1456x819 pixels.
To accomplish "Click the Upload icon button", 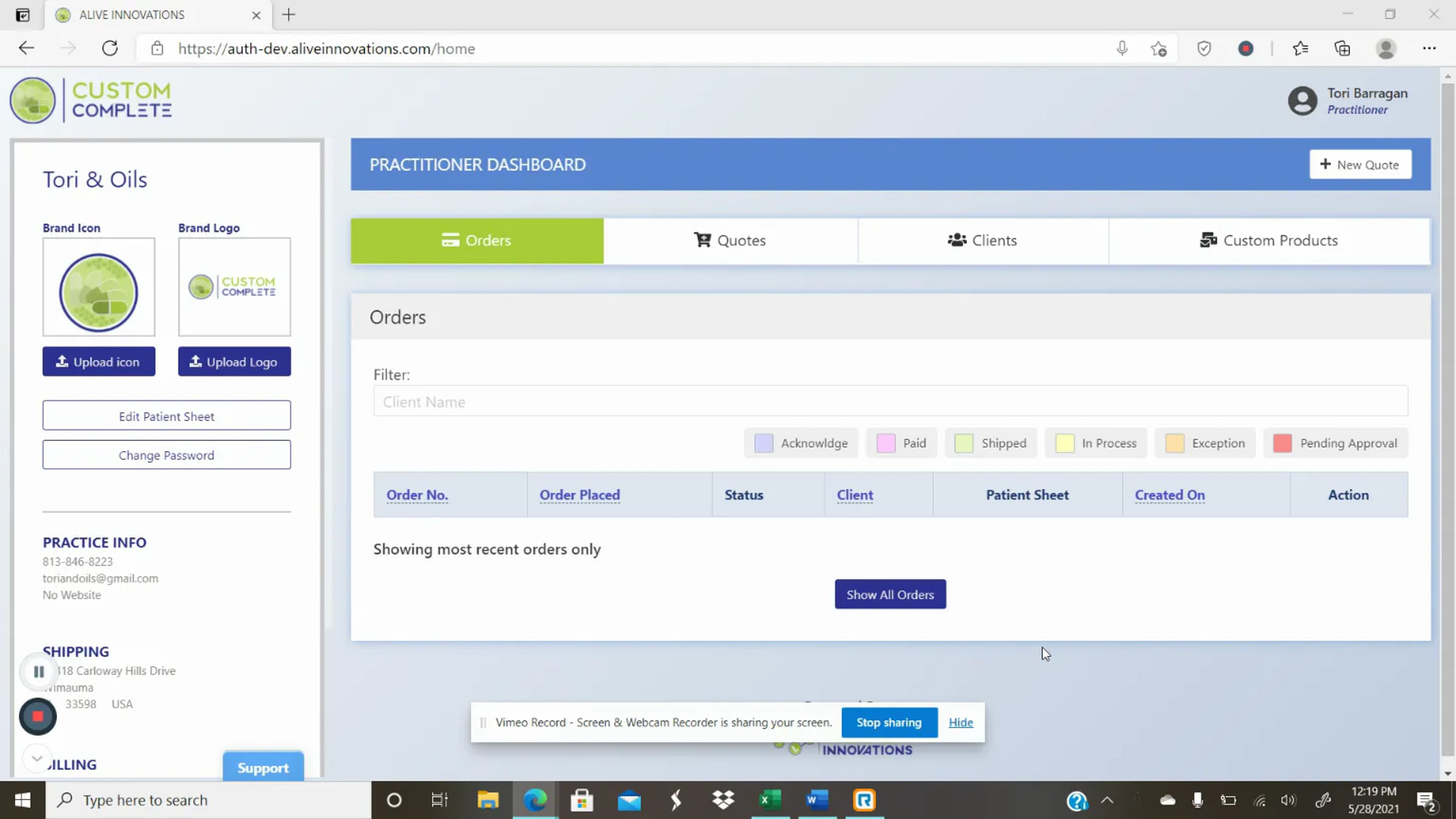I will (99, 362).
